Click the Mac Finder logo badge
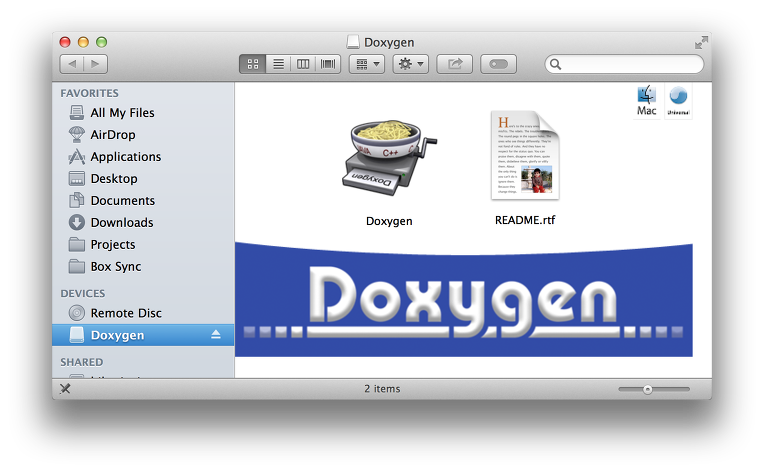The image size is (764, 472). point(647,101)
